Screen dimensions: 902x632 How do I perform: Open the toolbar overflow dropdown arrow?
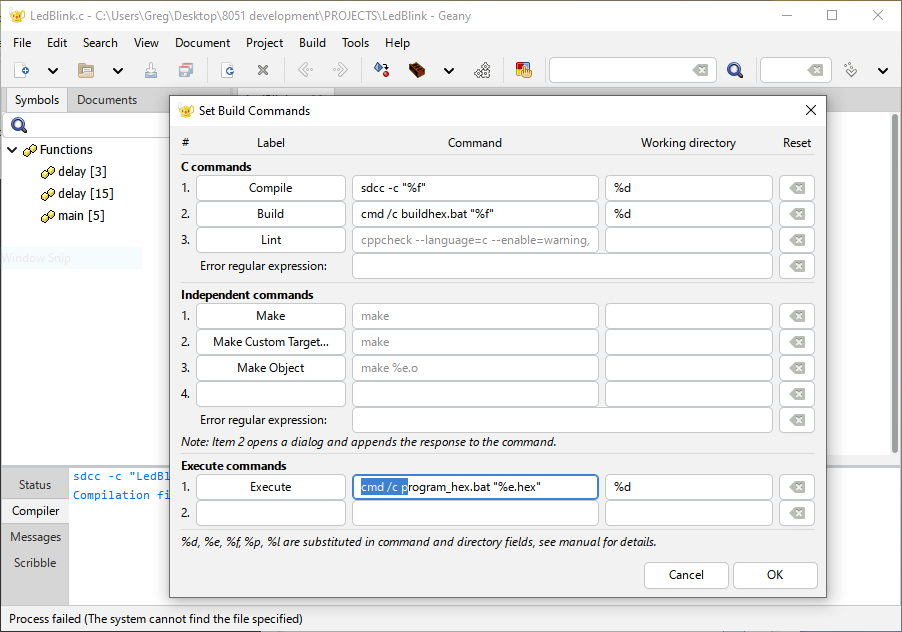[x=882, y=71]
